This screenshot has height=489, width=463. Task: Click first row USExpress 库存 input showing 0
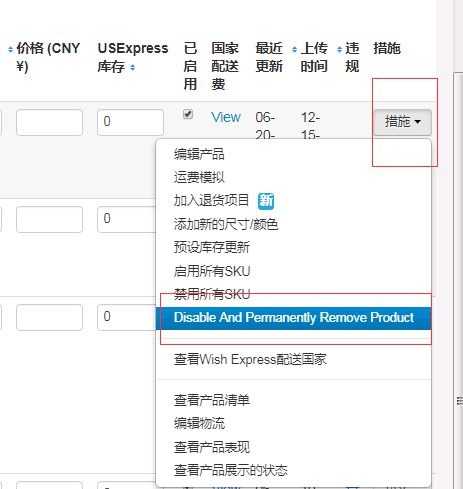[x=130, y=122]
